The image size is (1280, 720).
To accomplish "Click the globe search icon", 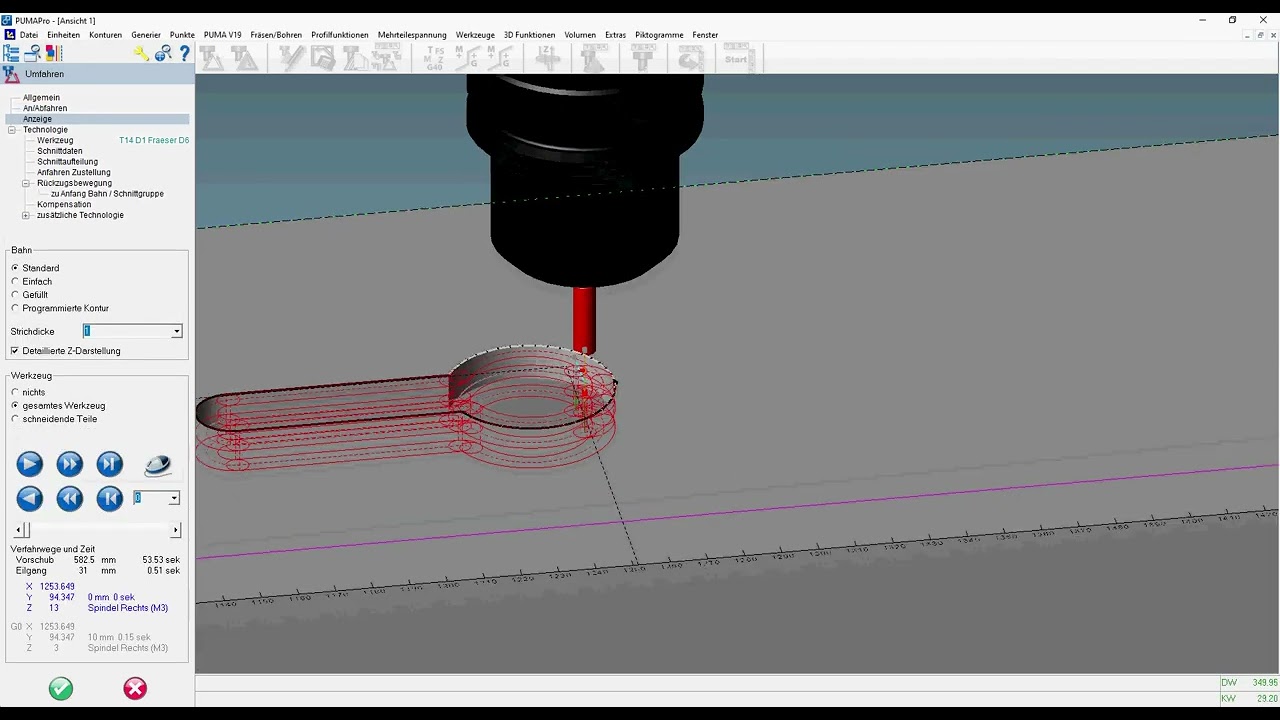I will [x=162, y=54].
